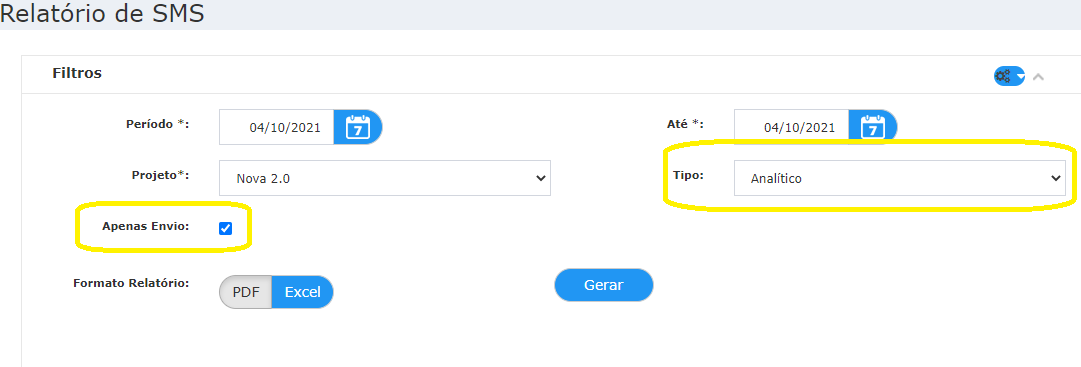Click the Tipo field label
The image size is (1081, 367).
pos(688,175)
